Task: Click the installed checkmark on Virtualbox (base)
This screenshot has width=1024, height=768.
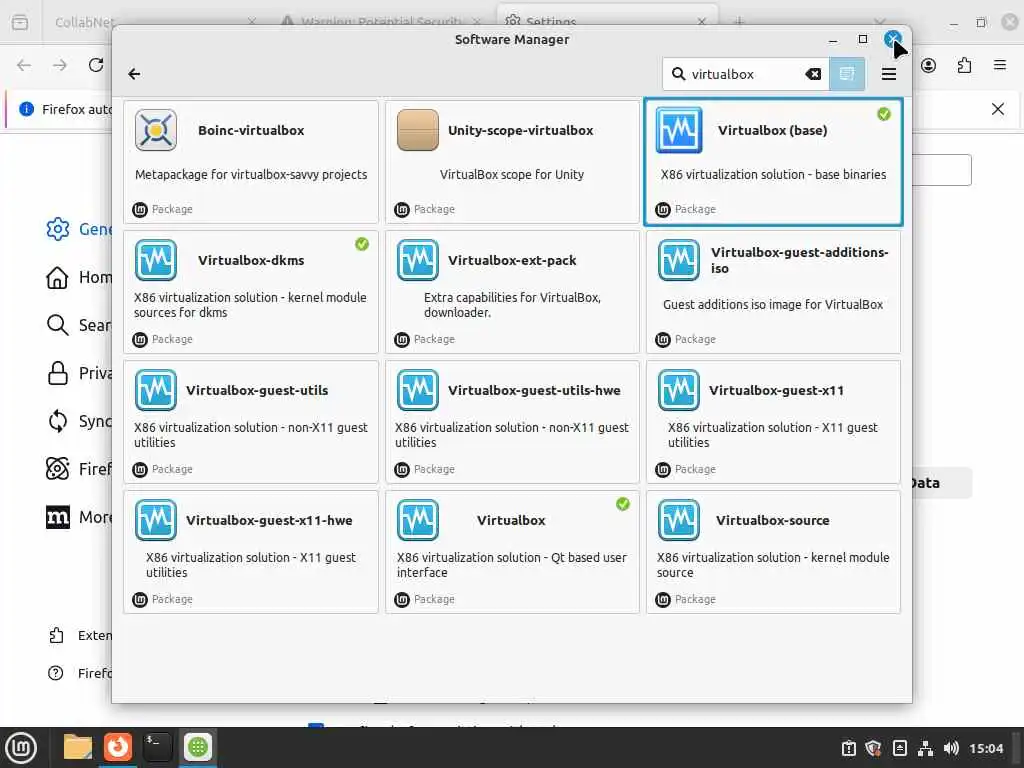Action: click(884, 114)
